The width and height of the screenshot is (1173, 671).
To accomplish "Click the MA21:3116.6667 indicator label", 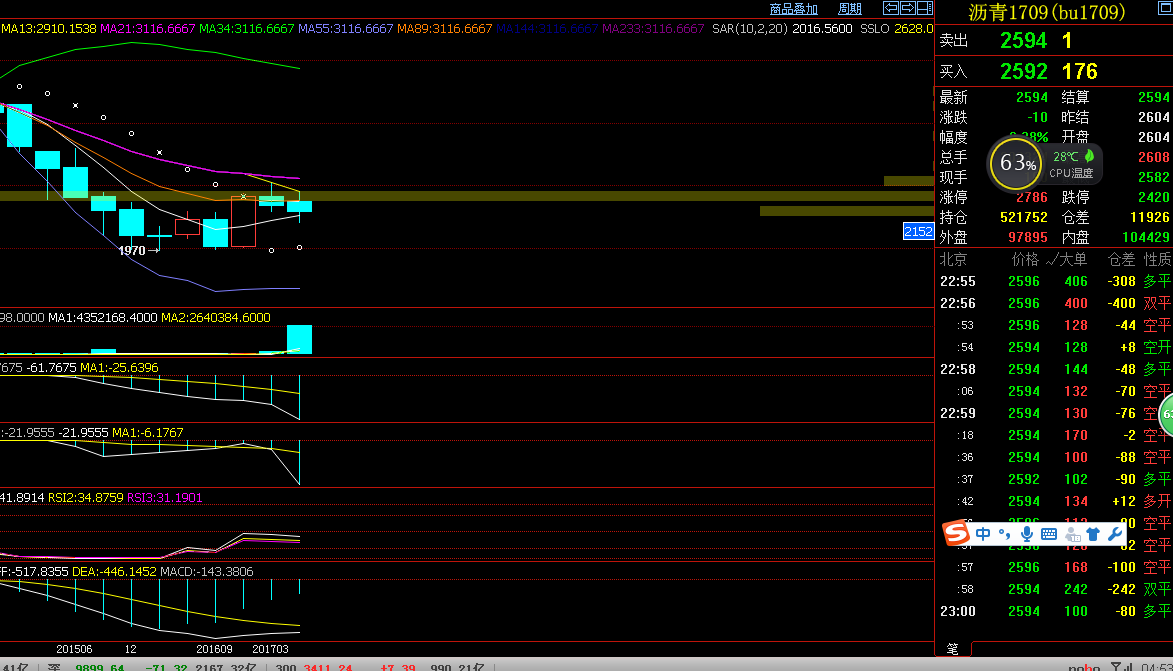I will tap(147, 28).
